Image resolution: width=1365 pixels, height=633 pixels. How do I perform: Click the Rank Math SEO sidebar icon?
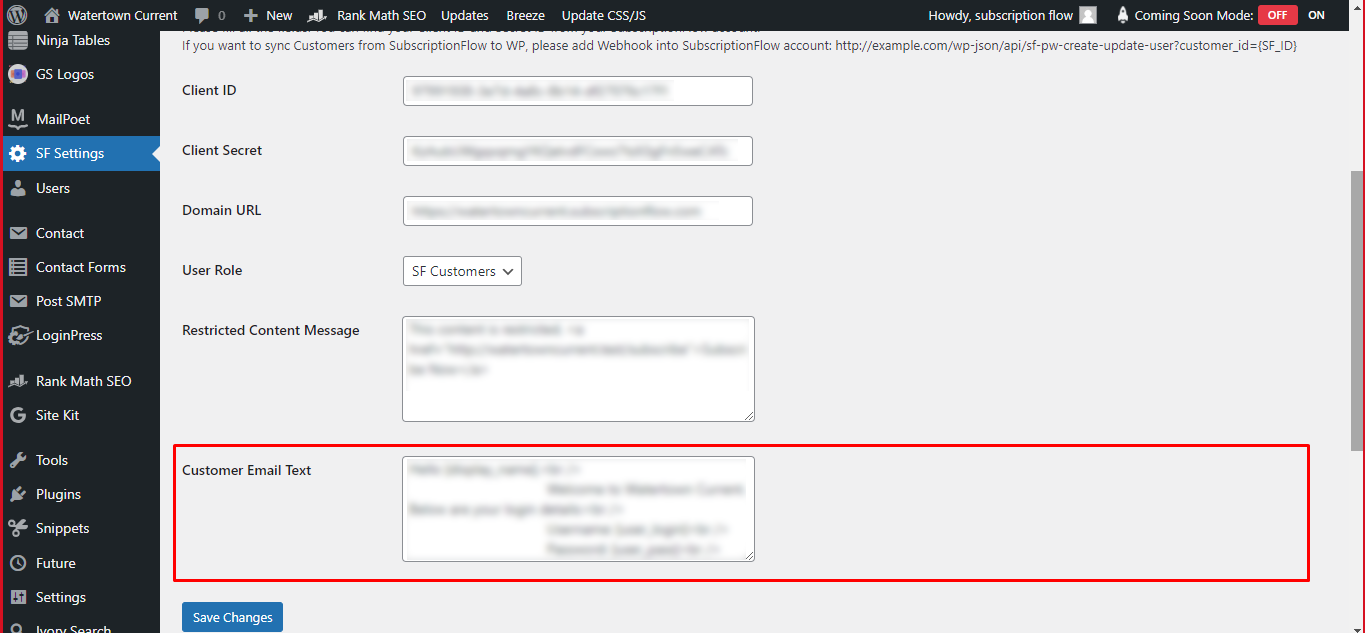click(x=17, y=381)
